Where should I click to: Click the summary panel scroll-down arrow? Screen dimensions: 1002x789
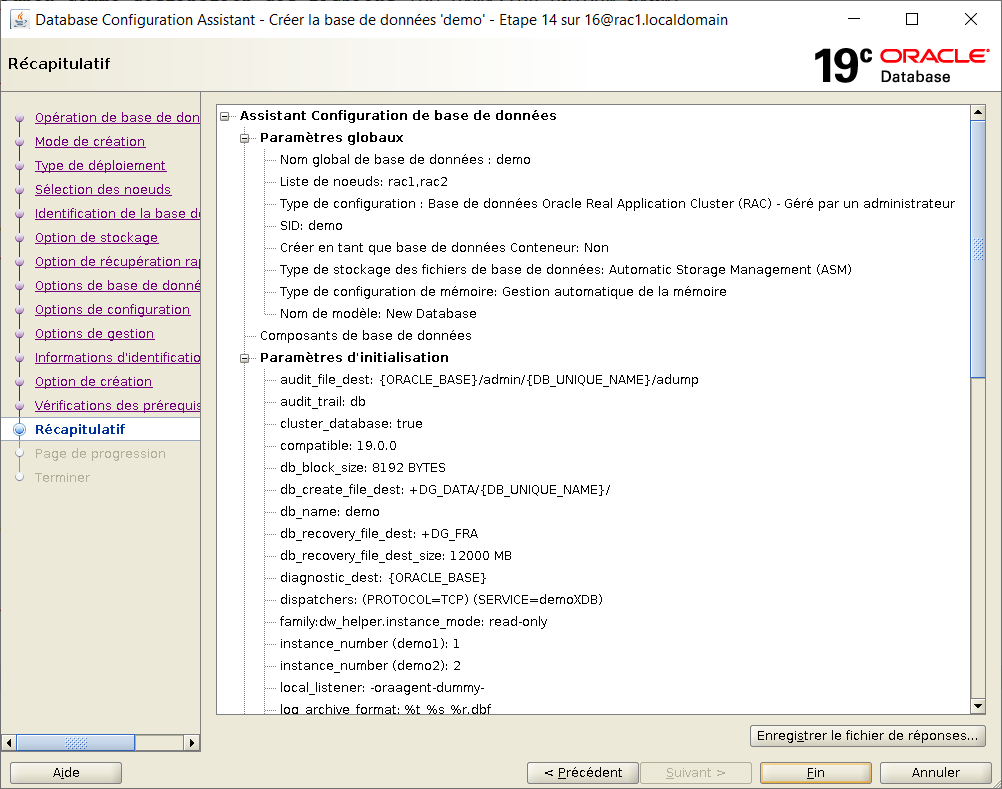978,706
